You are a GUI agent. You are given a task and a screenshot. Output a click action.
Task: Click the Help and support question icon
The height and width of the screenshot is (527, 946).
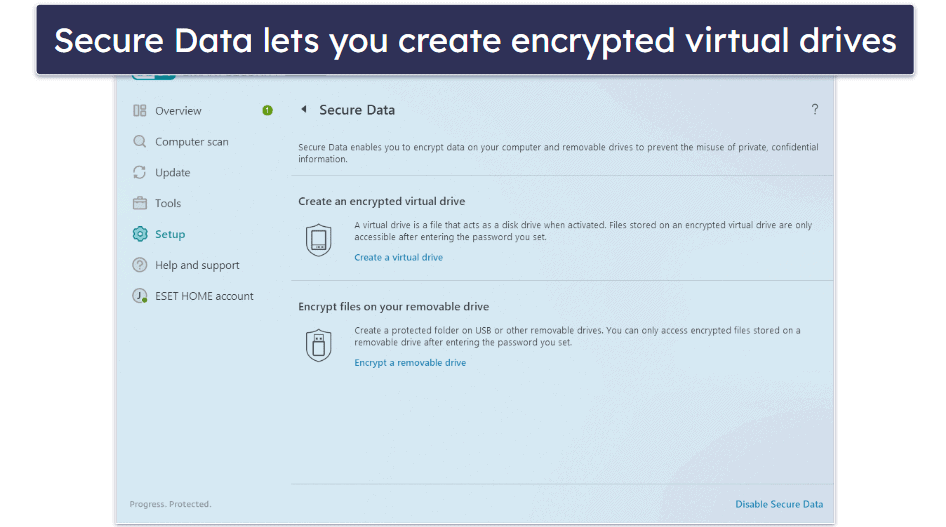(x=140, y=265)
